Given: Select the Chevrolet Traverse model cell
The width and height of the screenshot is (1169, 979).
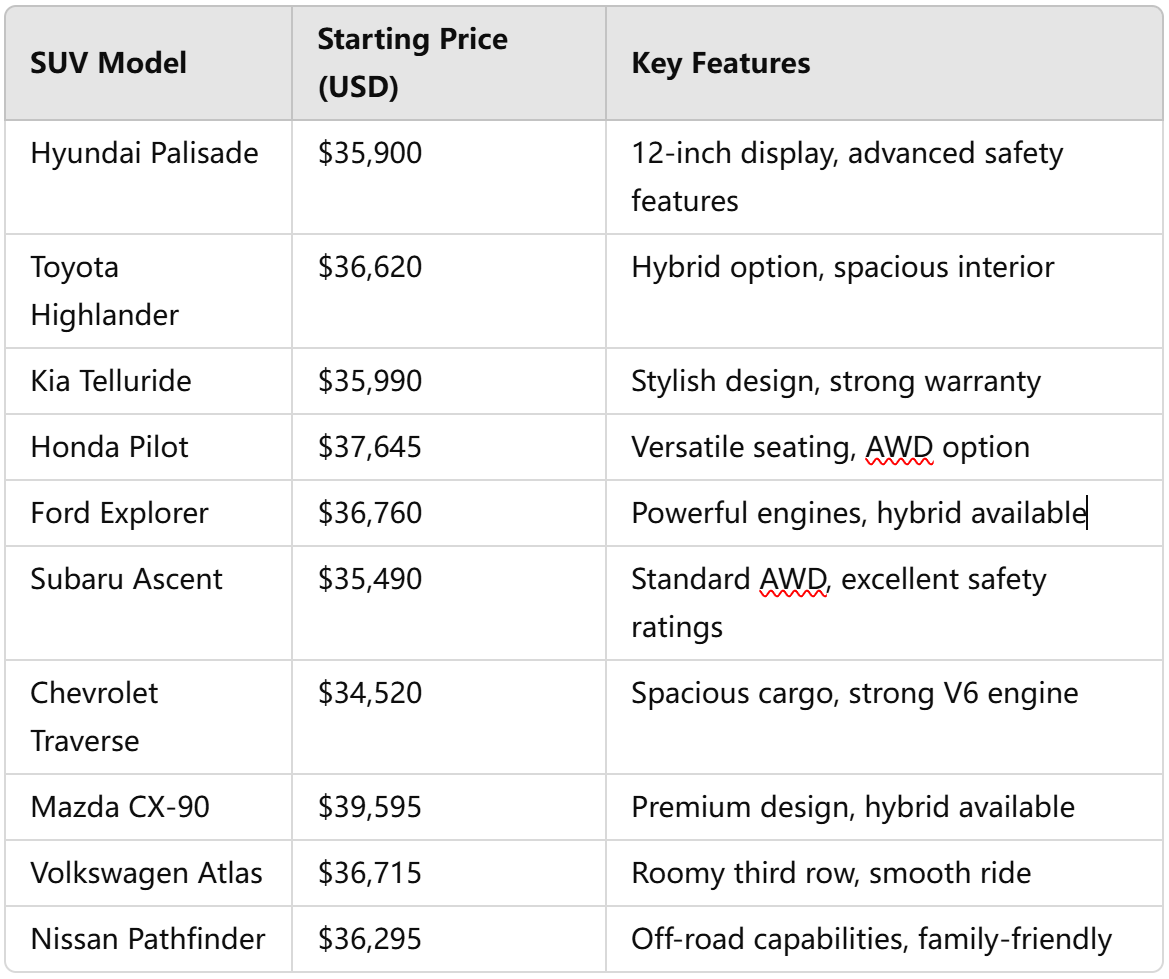Looking at the screenshot, I should [148, 717].
